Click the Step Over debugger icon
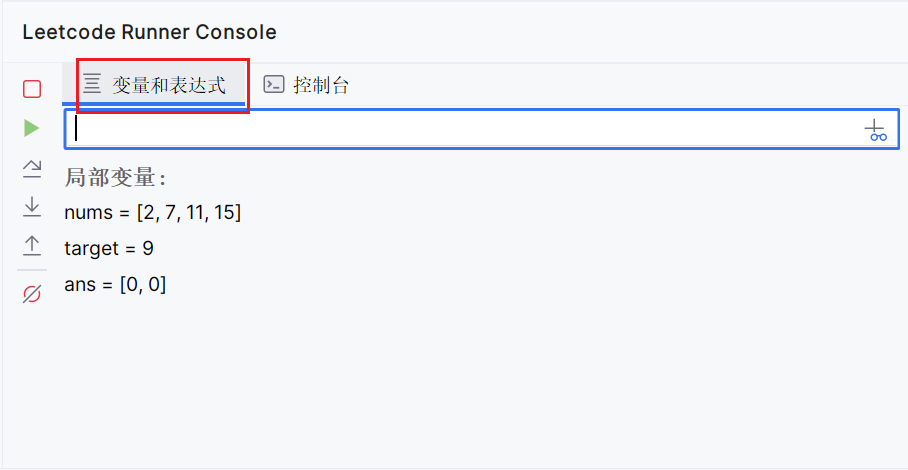This screenshot has width=908, height=470. (x=32, y=168)
